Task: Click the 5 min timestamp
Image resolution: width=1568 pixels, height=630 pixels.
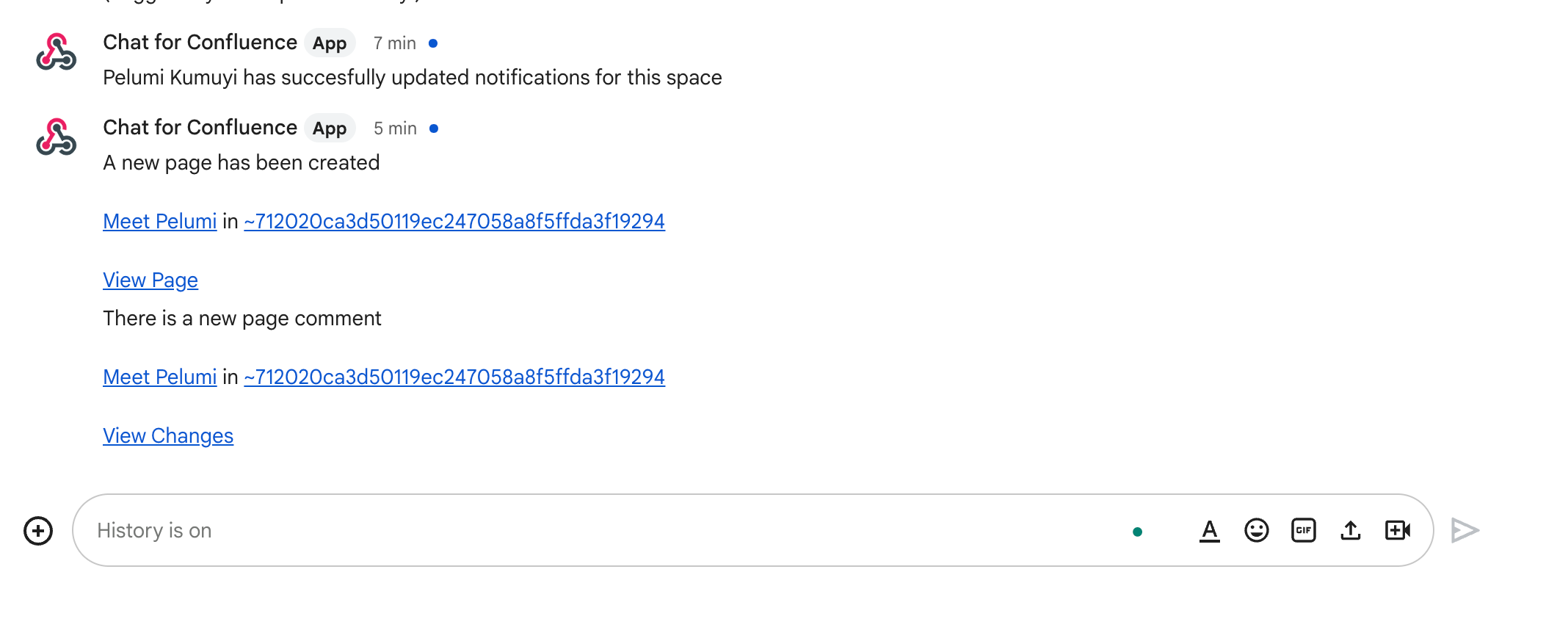Action: 394,128
